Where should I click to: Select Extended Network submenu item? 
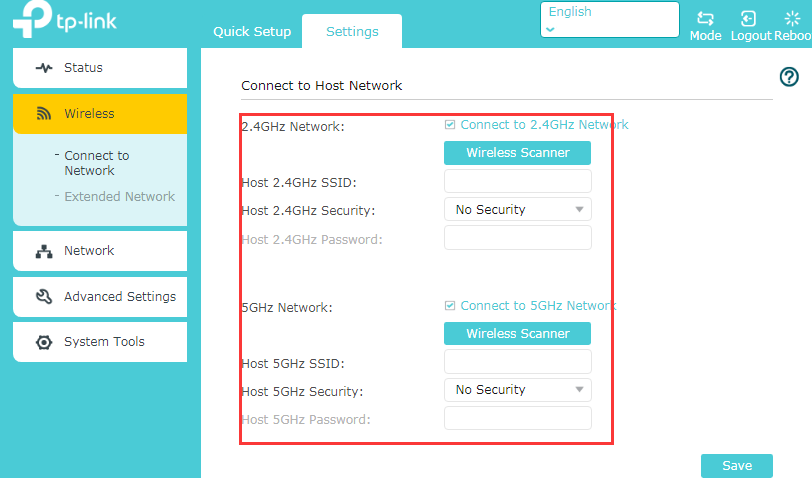tap(119, 197)
